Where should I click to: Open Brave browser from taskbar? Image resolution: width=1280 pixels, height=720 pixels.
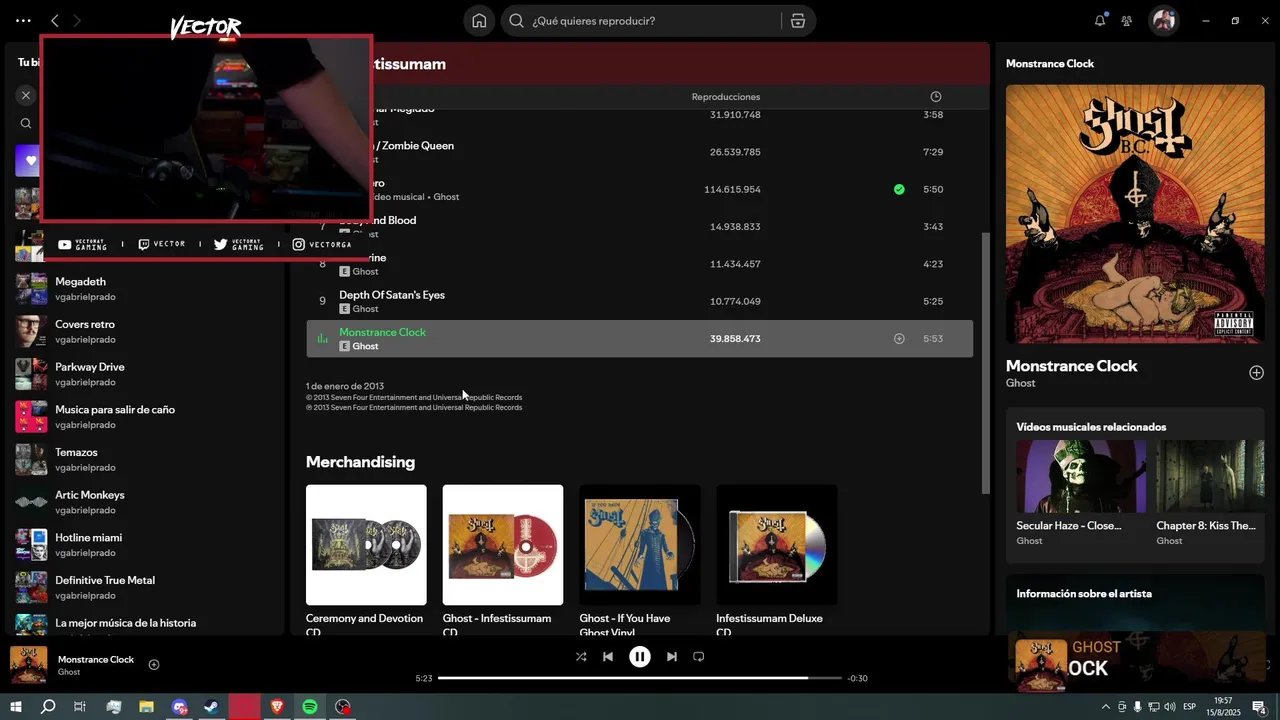coord(277,707)
